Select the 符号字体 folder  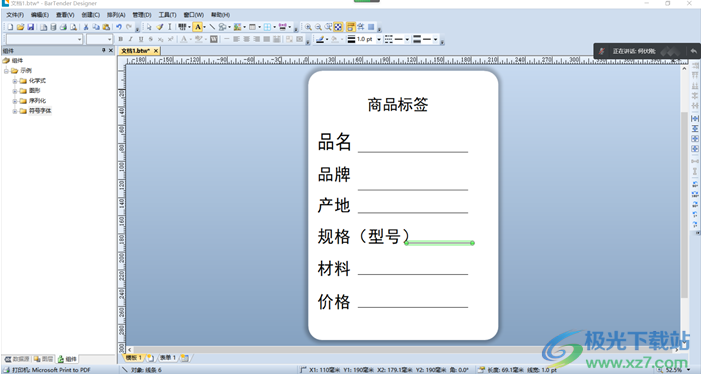(40, 111)
